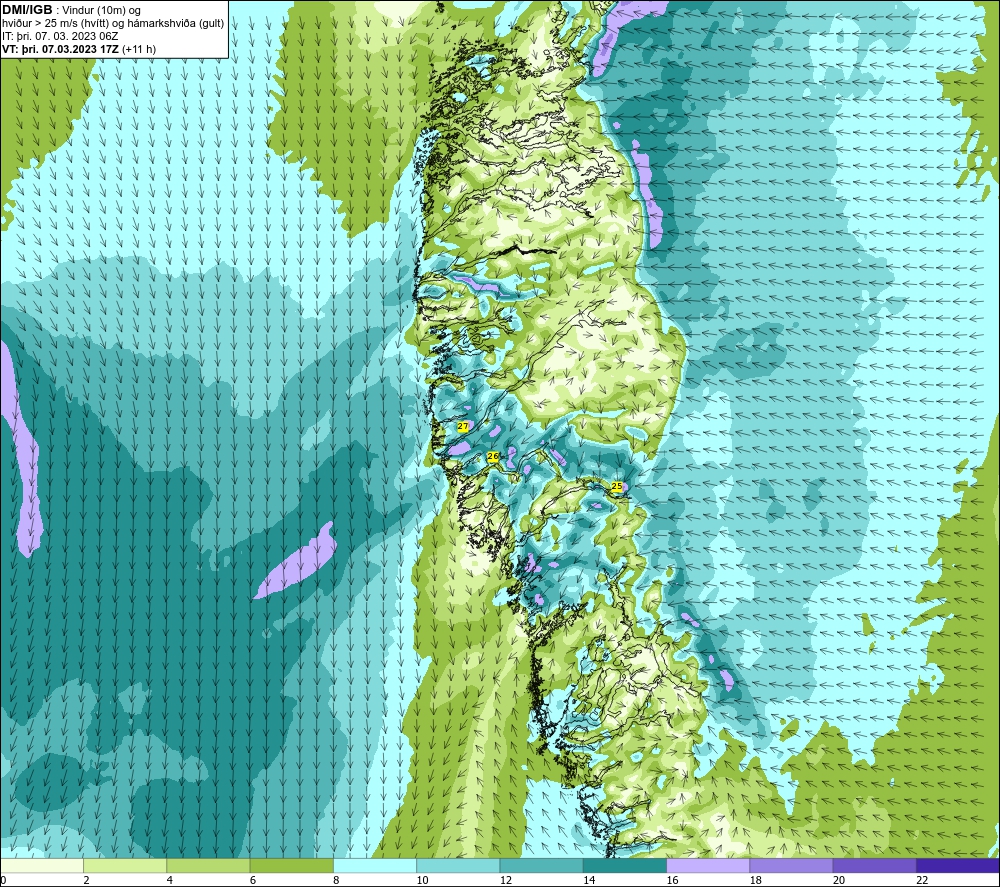
Task: Click scale number 14 on legend
Action: [x=589, y=880]
